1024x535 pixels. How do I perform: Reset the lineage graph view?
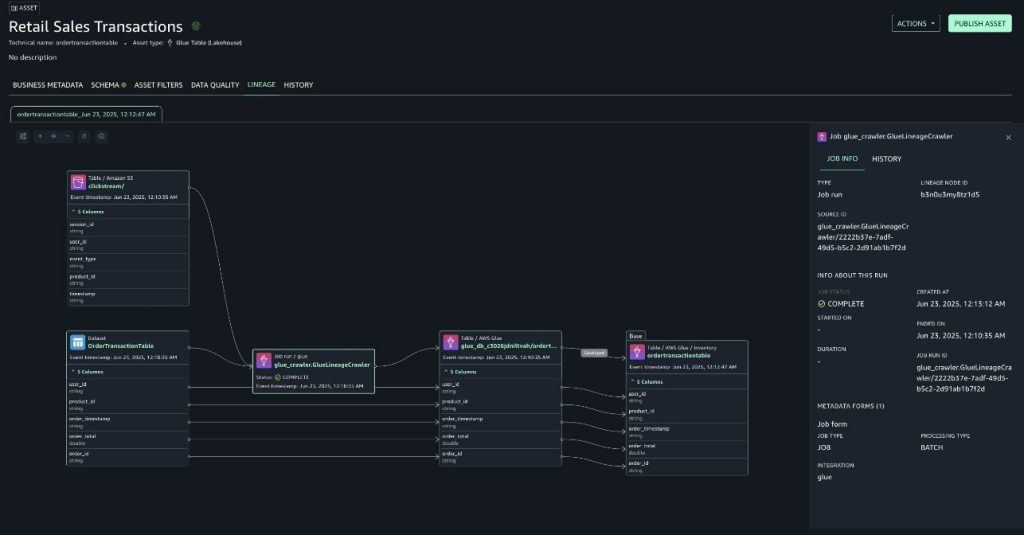point(84,136)
